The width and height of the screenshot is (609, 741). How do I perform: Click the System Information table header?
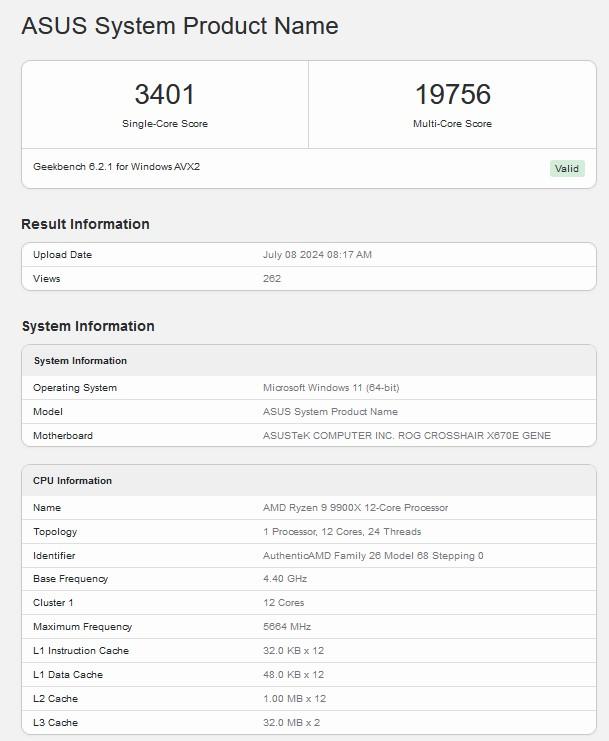(x=80, y=361)
